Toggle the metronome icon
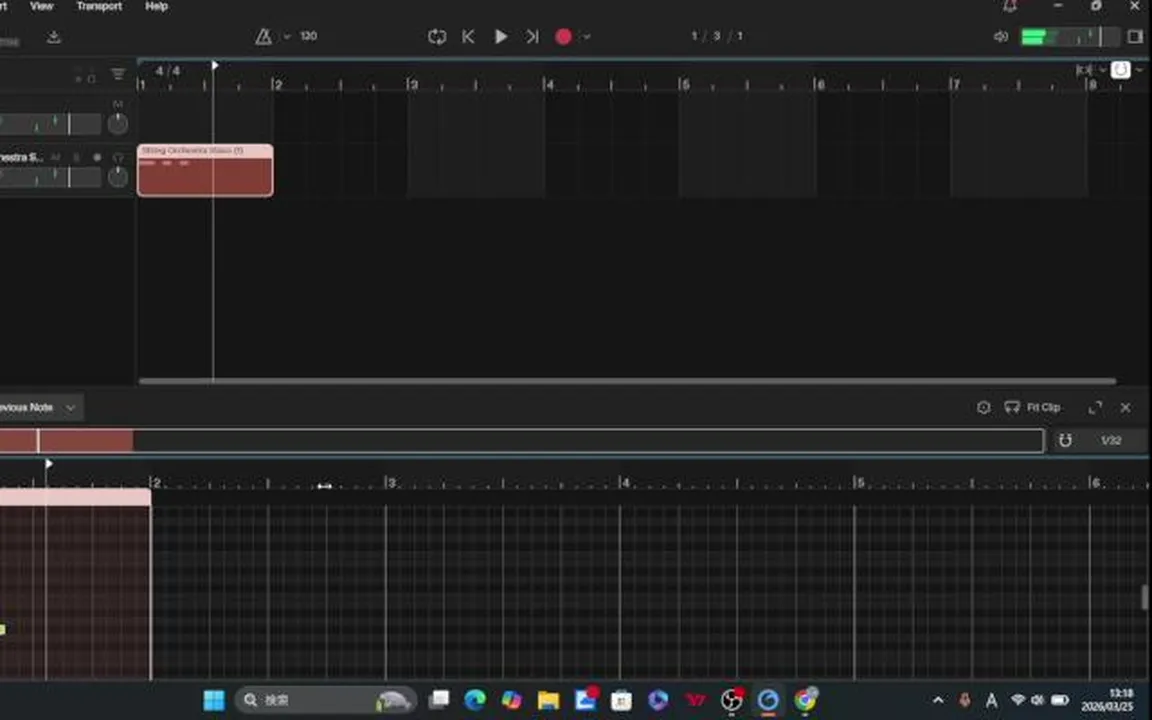The image size is (1152, 720). point(263,36)
